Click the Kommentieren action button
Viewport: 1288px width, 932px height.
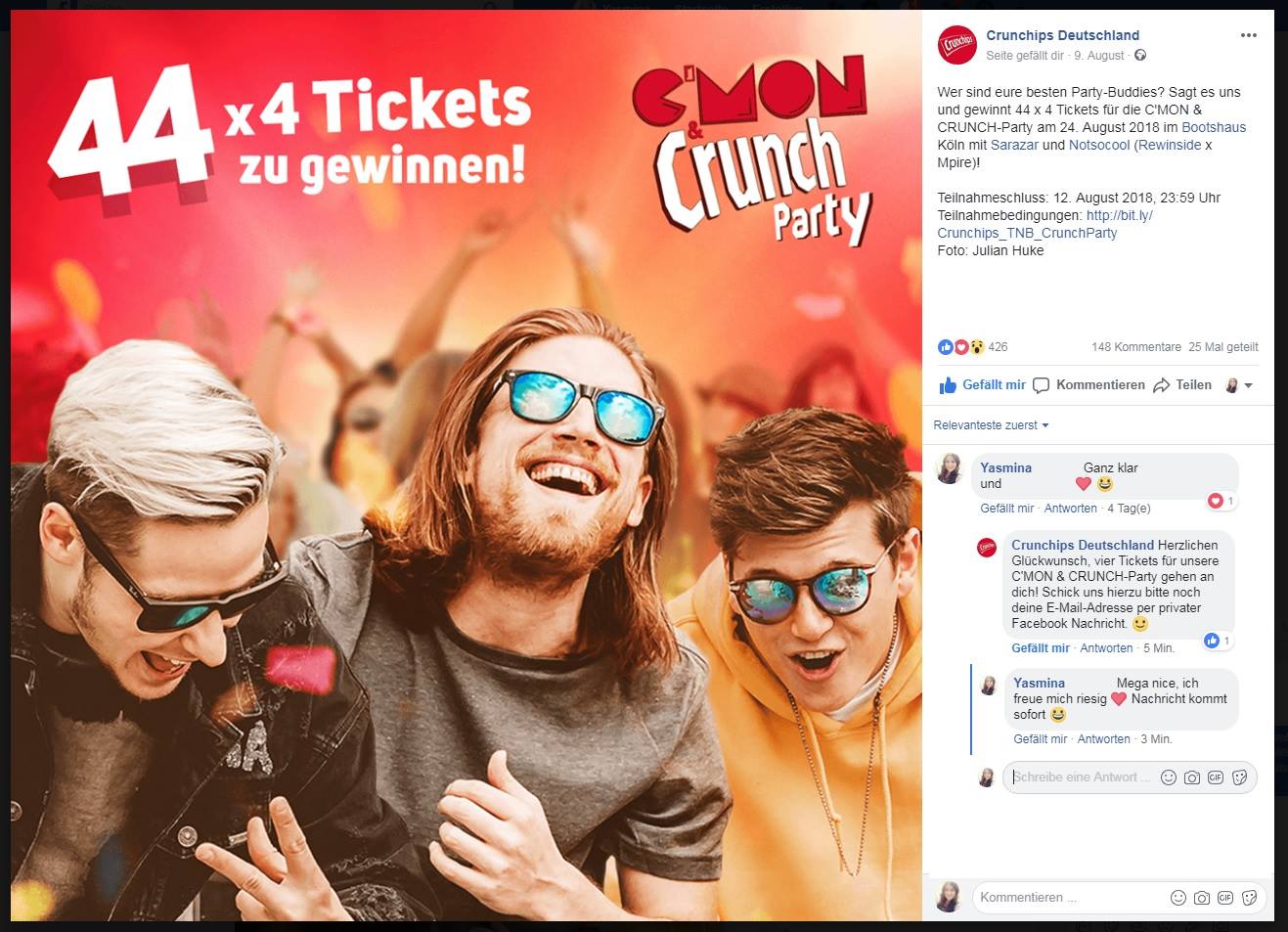coord(1088,385)
